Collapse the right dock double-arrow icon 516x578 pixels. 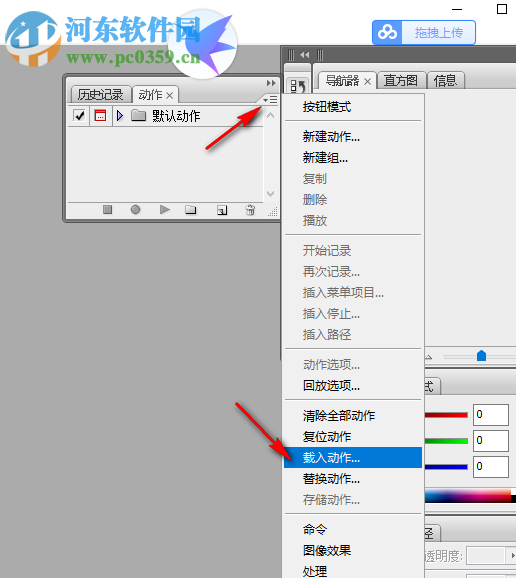(x=304, y=55)
